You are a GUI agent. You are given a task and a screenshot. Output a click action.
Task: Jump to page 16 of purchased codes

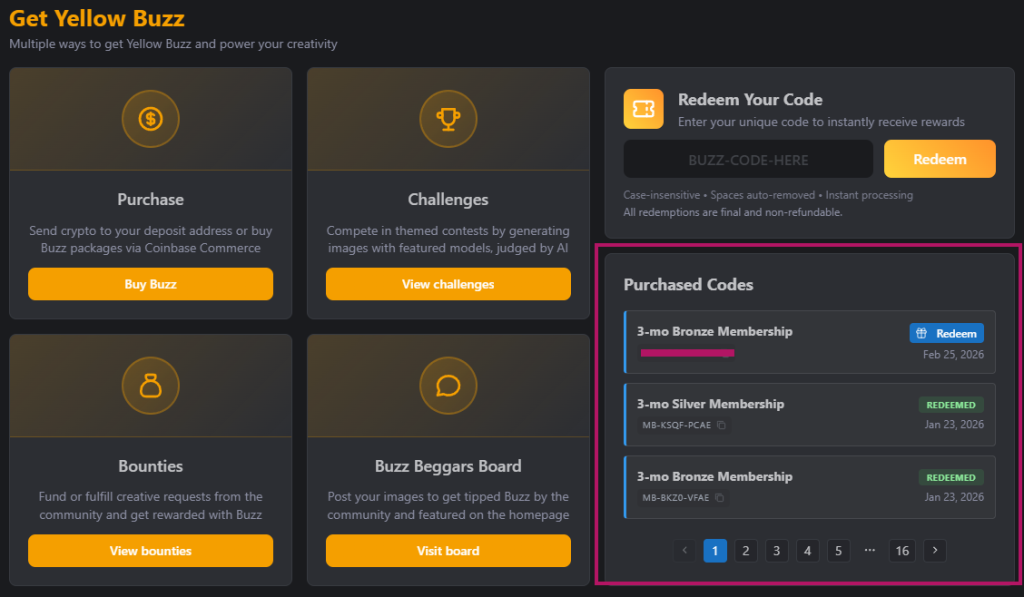[x=902, y=550]
